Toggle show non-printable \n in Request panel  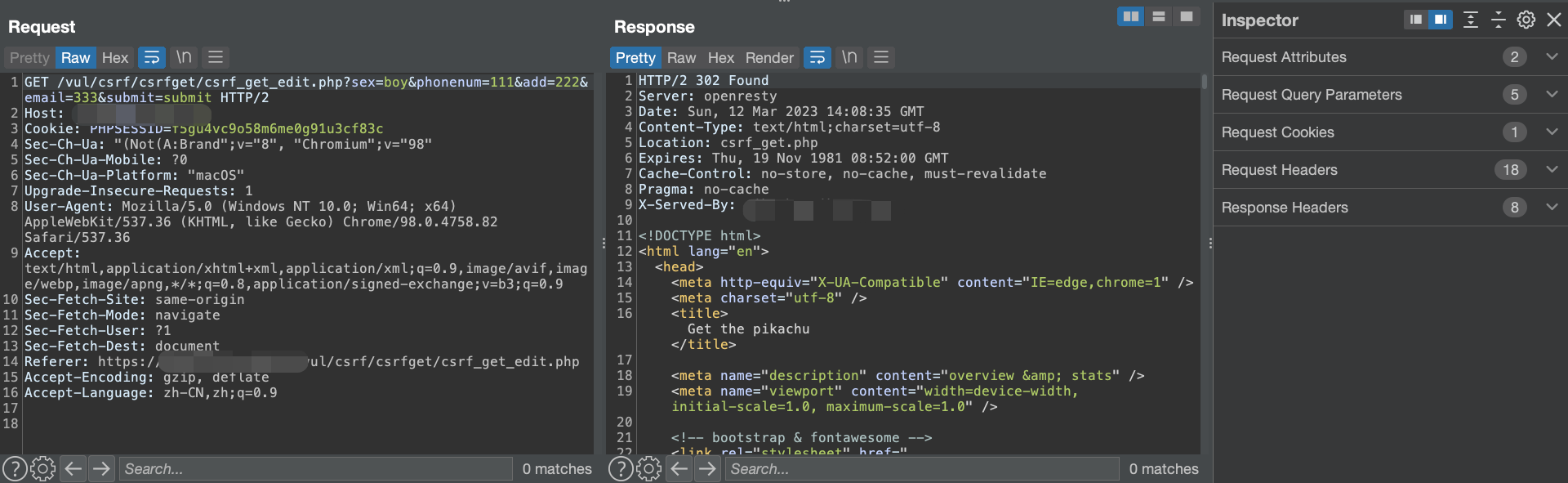(184, 57)
